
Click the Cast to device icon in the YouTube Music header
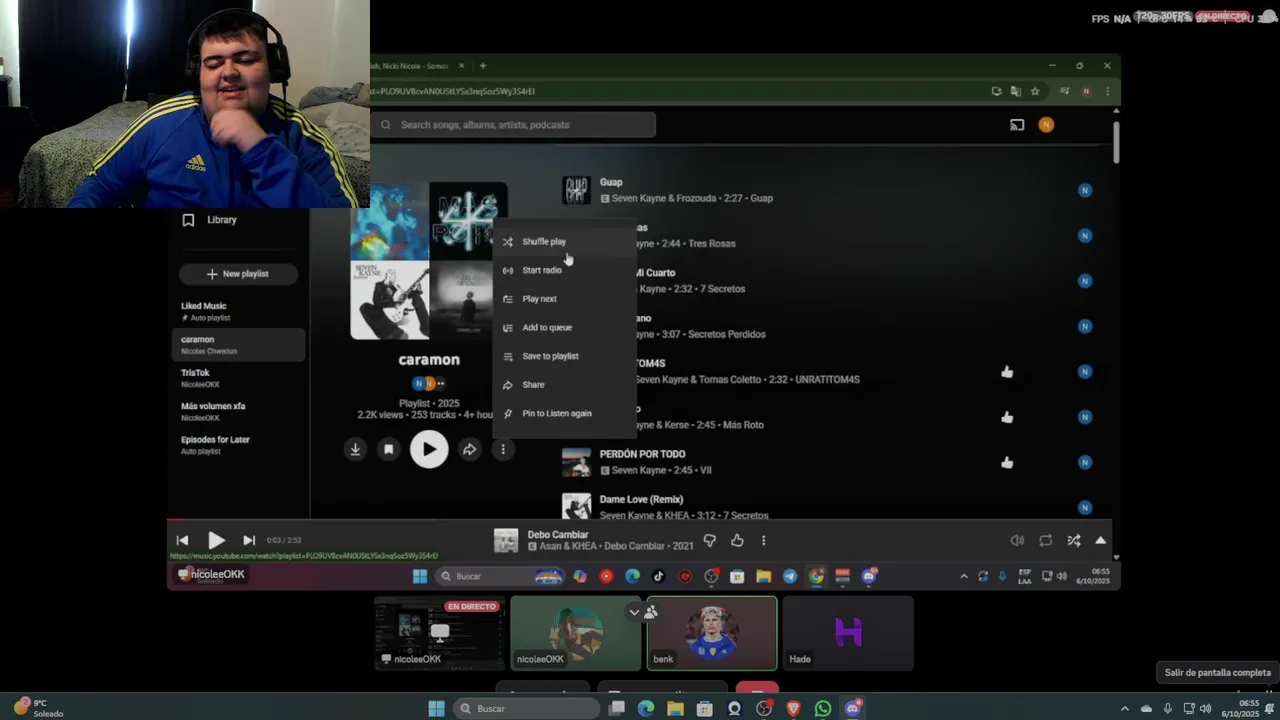pyautogui.click(x=1017, y=125)
